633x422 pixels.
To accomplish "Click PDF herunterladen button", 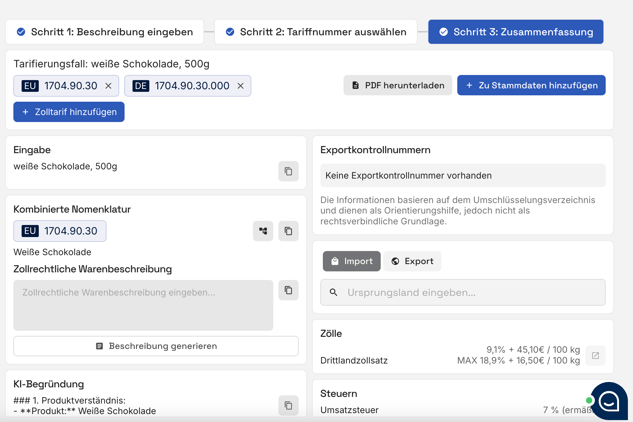I will (397, 86).
